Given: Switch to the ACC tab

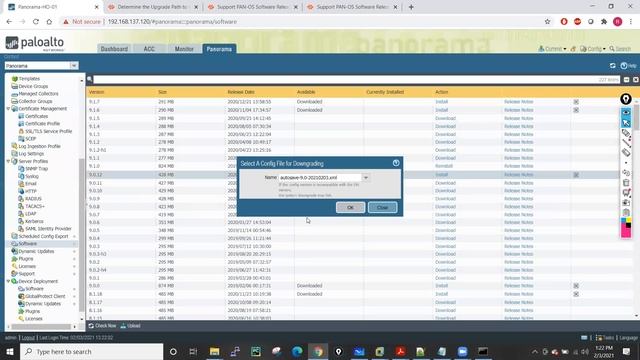Looking at the screenshot, I should click(x=149, y=49).
